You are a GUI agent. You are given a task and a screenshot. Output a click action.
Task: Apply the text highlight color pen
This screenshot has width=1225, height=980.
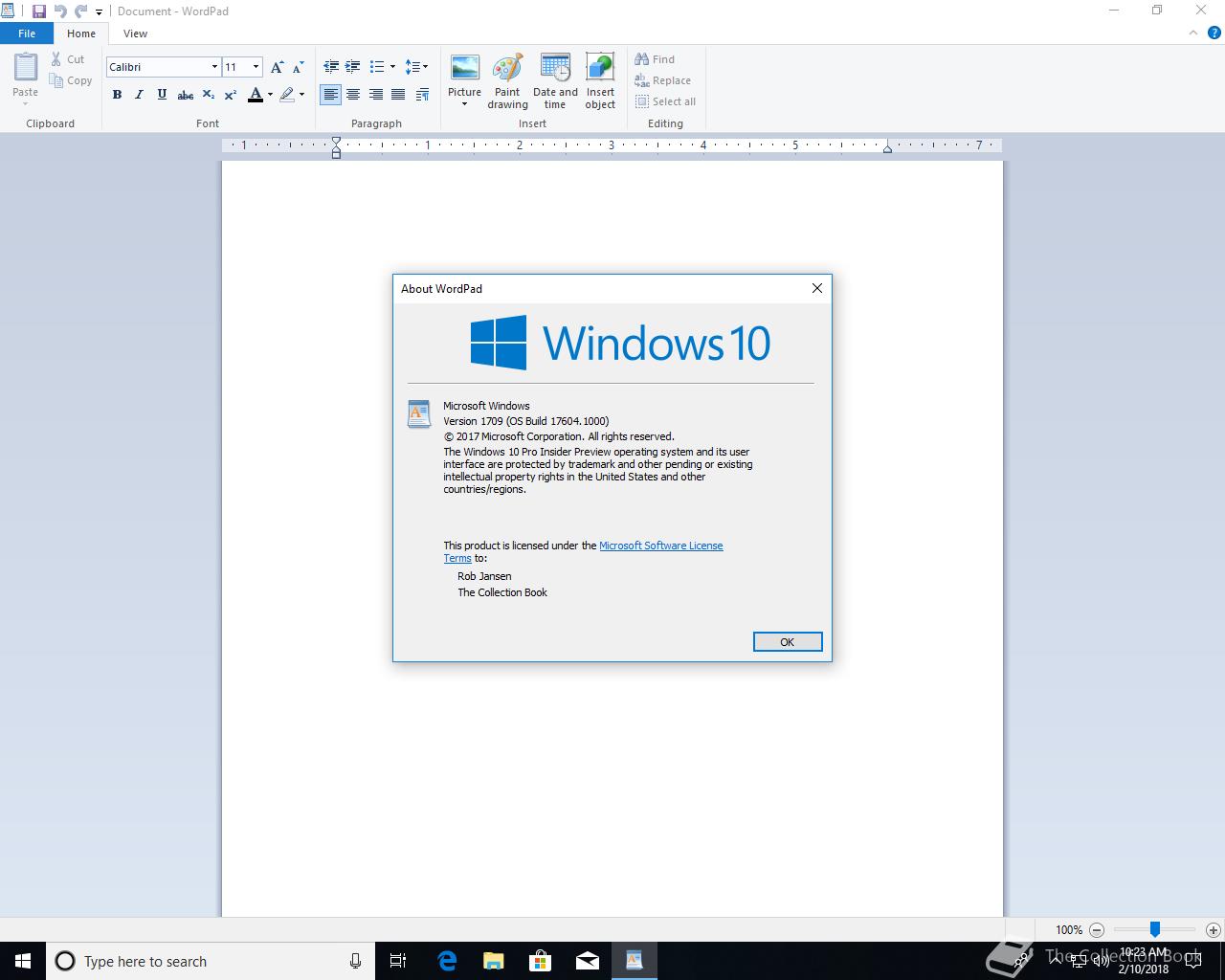click(286, 95)
